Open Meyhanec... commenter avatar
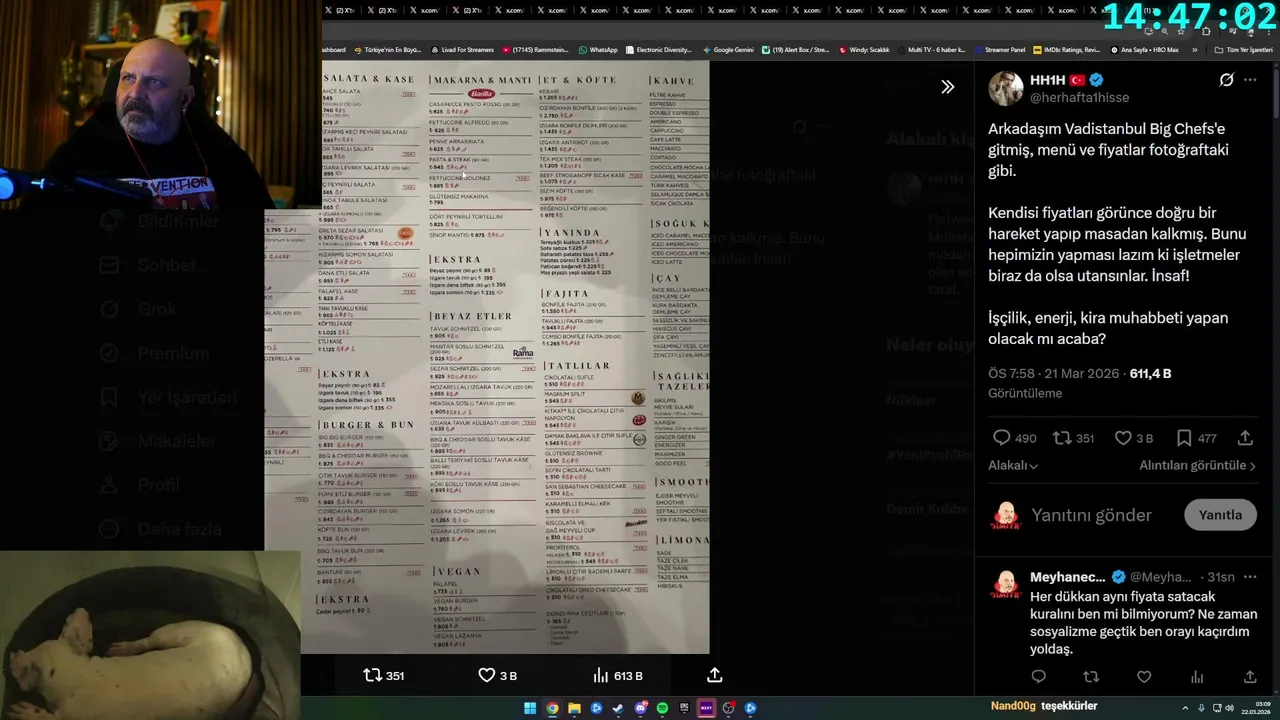This screenshot has height=720, width=1280. [x=1006, y=585]
